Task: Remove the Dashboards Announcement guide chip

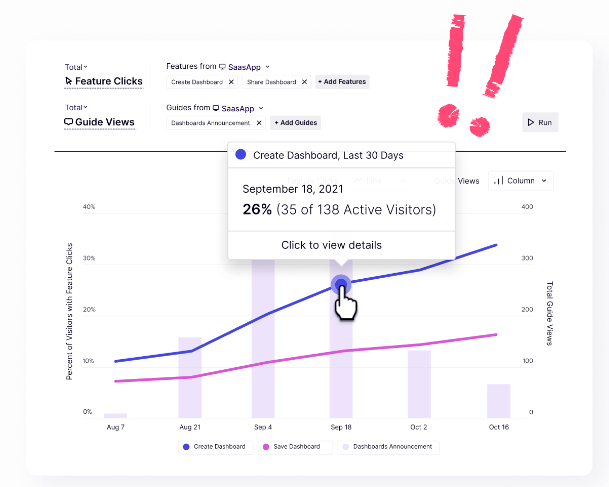Action: pyautogui.click(x=259, y=123)
